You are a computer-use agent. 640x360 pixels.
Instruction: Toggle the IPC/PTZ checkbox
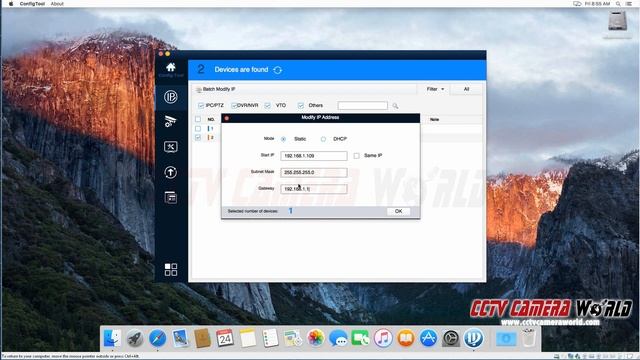pos(201,105)
